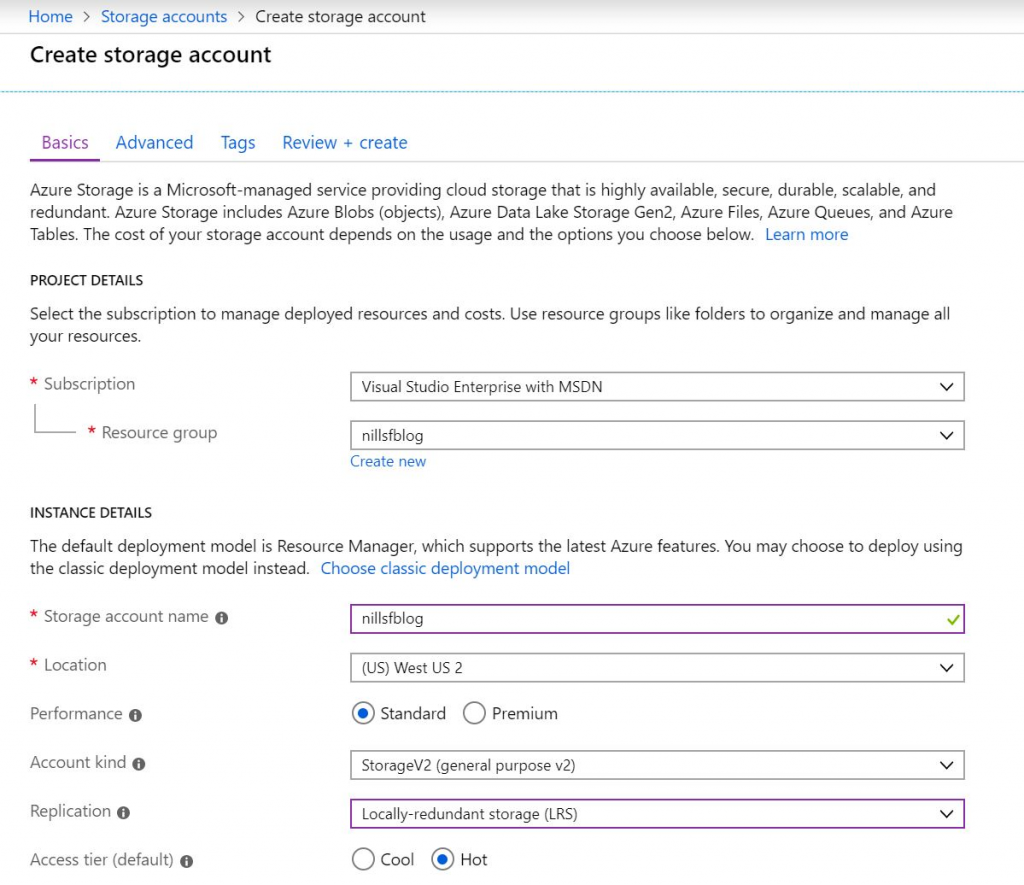Click the Location field label
The image size is (1024, 885).
(75, 665)
